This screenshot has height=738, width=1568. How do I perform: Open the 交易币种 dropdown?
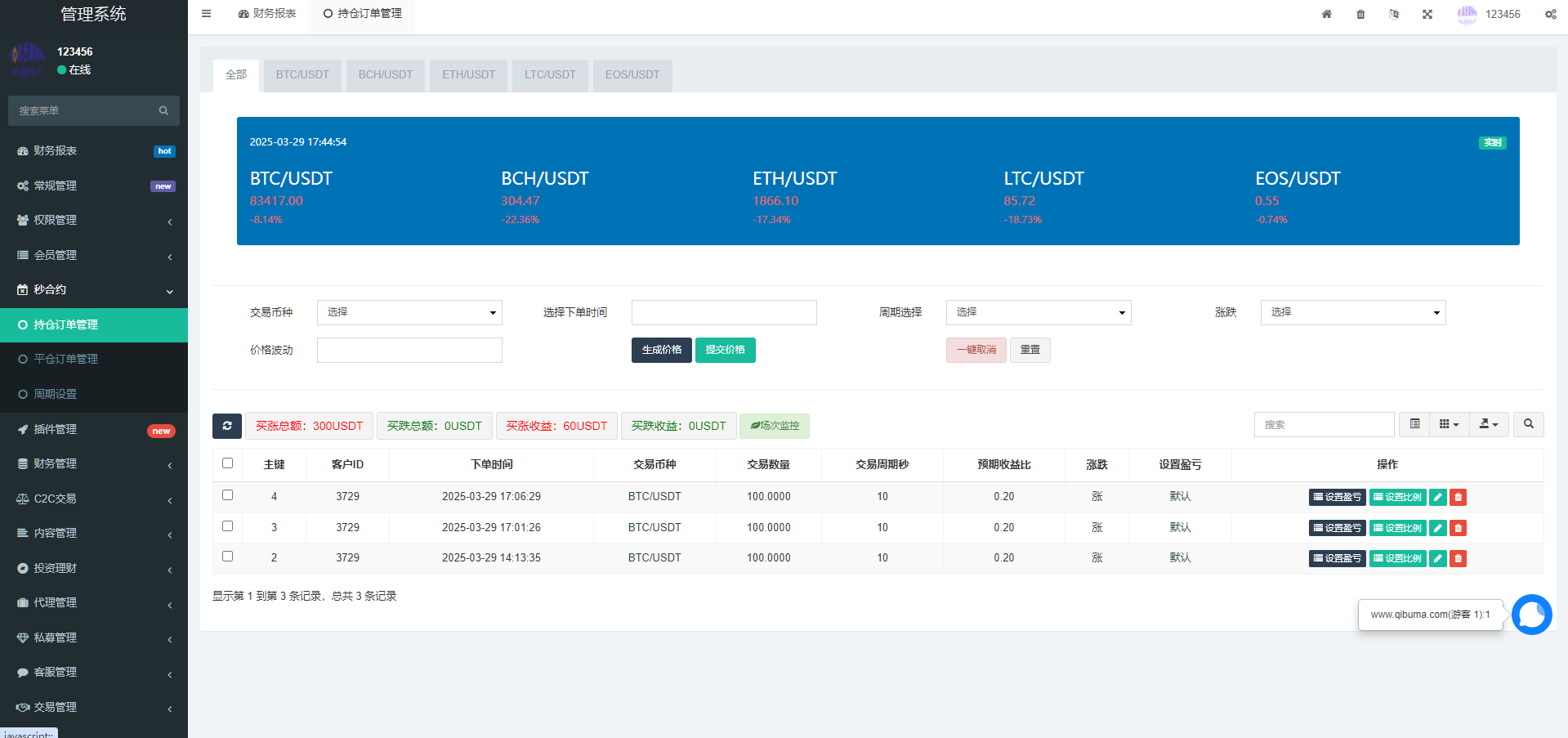point(409,312)
